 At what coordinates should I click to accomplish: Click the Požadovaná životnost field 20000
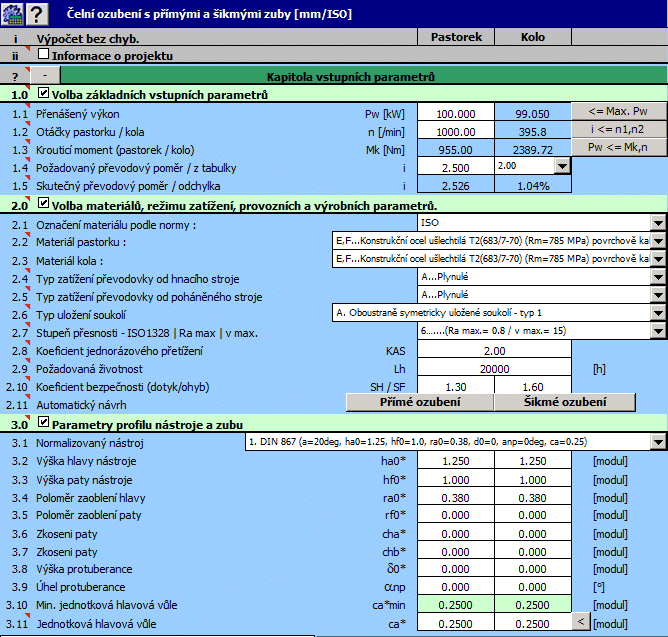(x=494, y=369)
